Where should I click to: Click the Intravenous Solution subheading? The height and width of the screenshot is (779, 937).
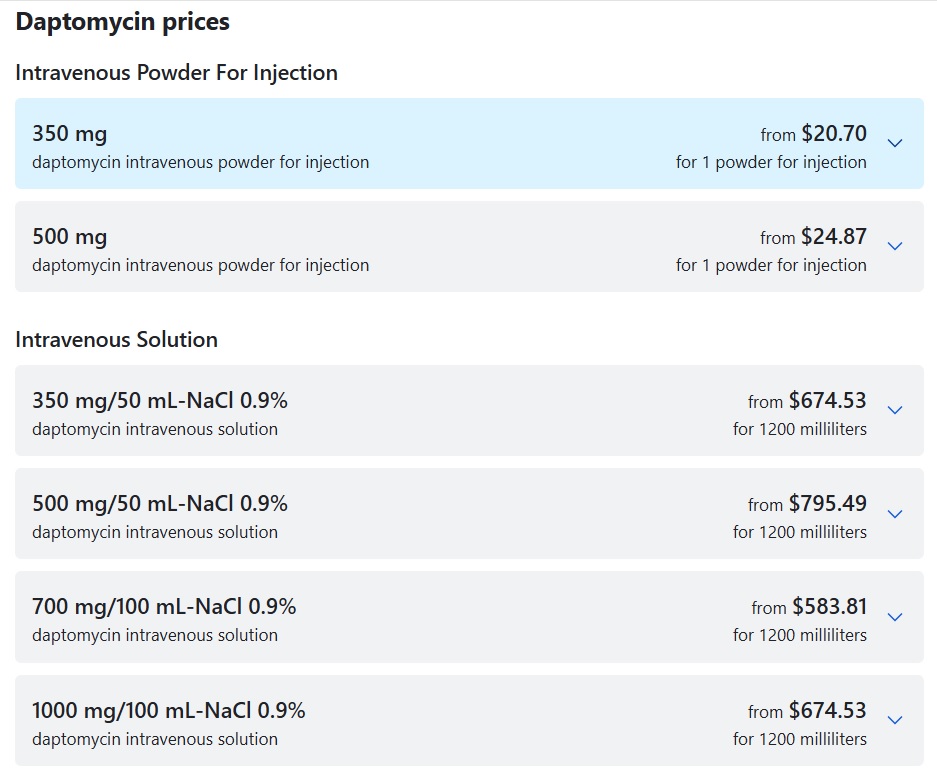pos(116,339)
